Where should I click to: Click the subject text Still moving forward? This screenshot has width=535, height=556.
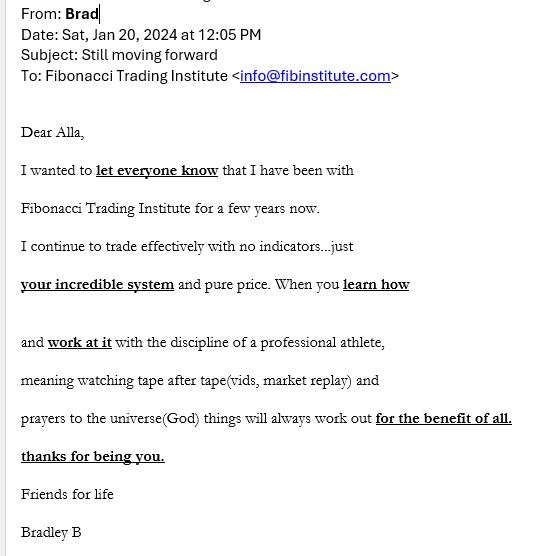(x=149, y=55)
